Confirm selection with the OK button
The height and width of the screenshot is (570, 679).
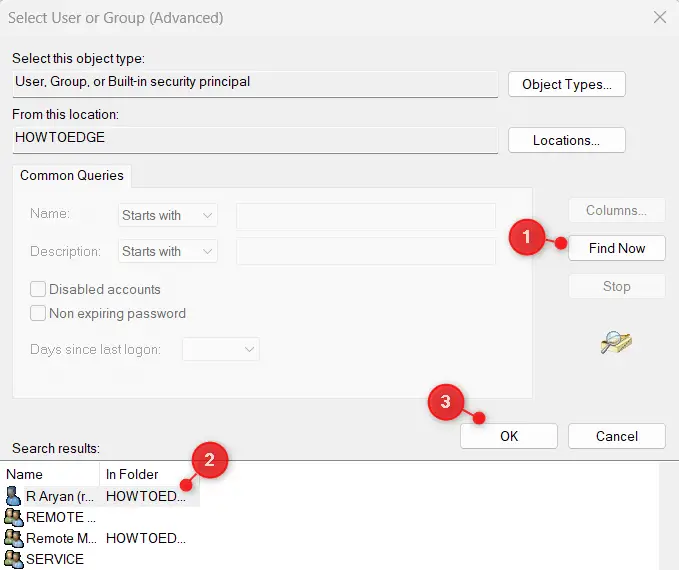tap(509, 436)
